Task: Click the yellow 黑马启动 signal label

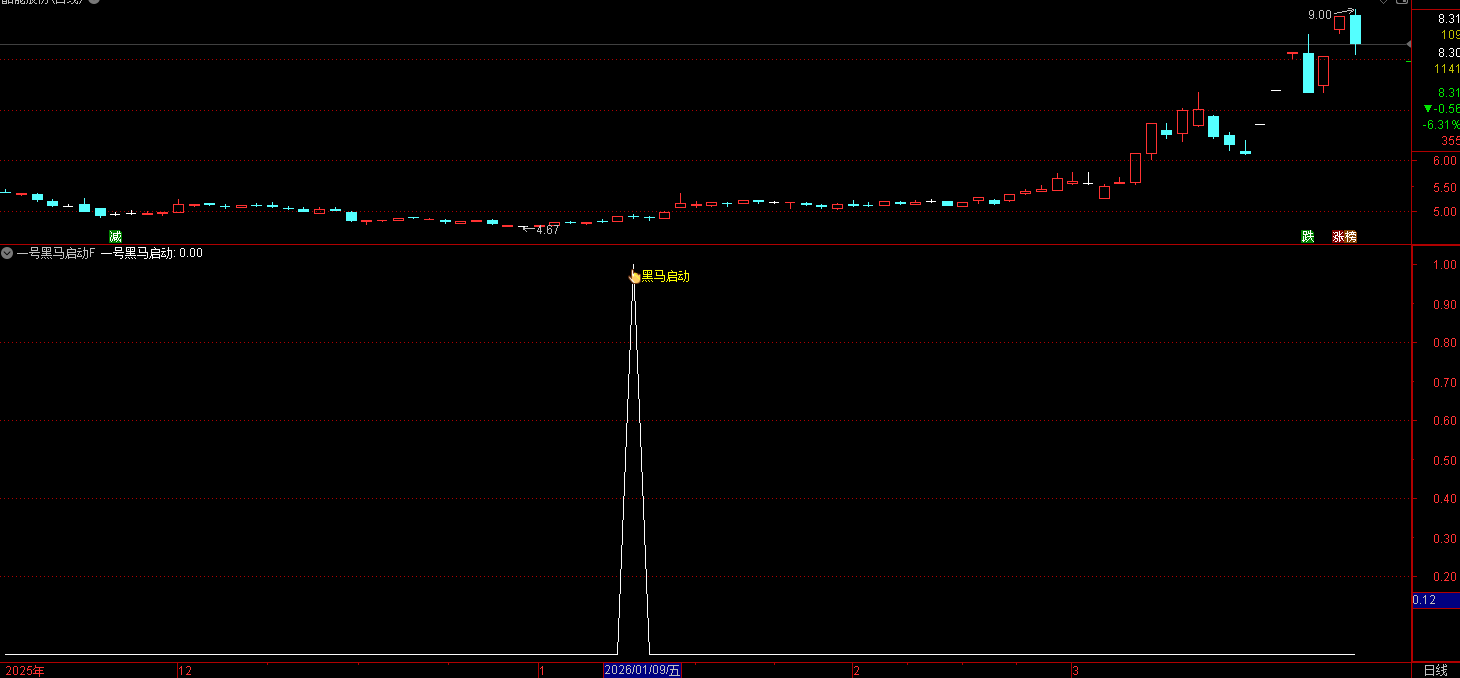Action: pyautogui.click(x=665, y=276)
